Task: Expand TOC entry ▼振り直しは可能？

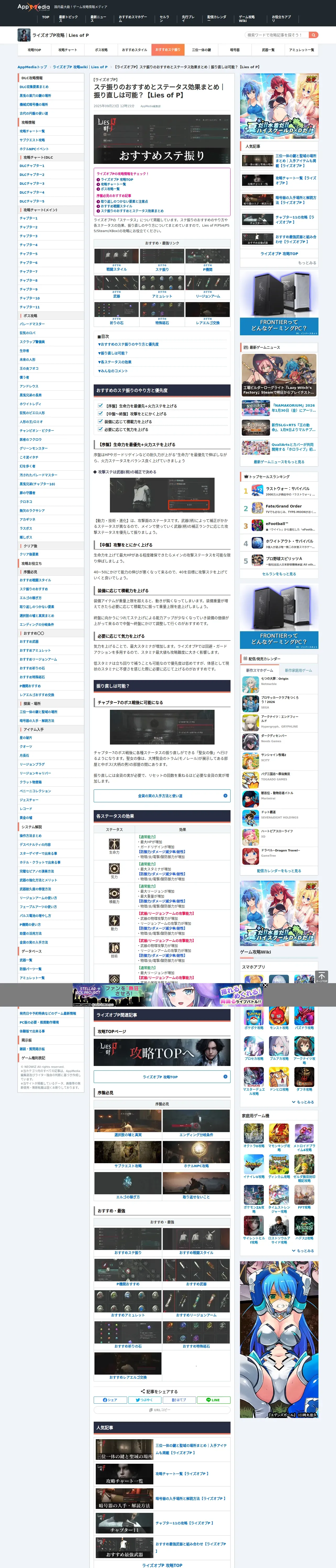Action: click(x=113, y=353)
